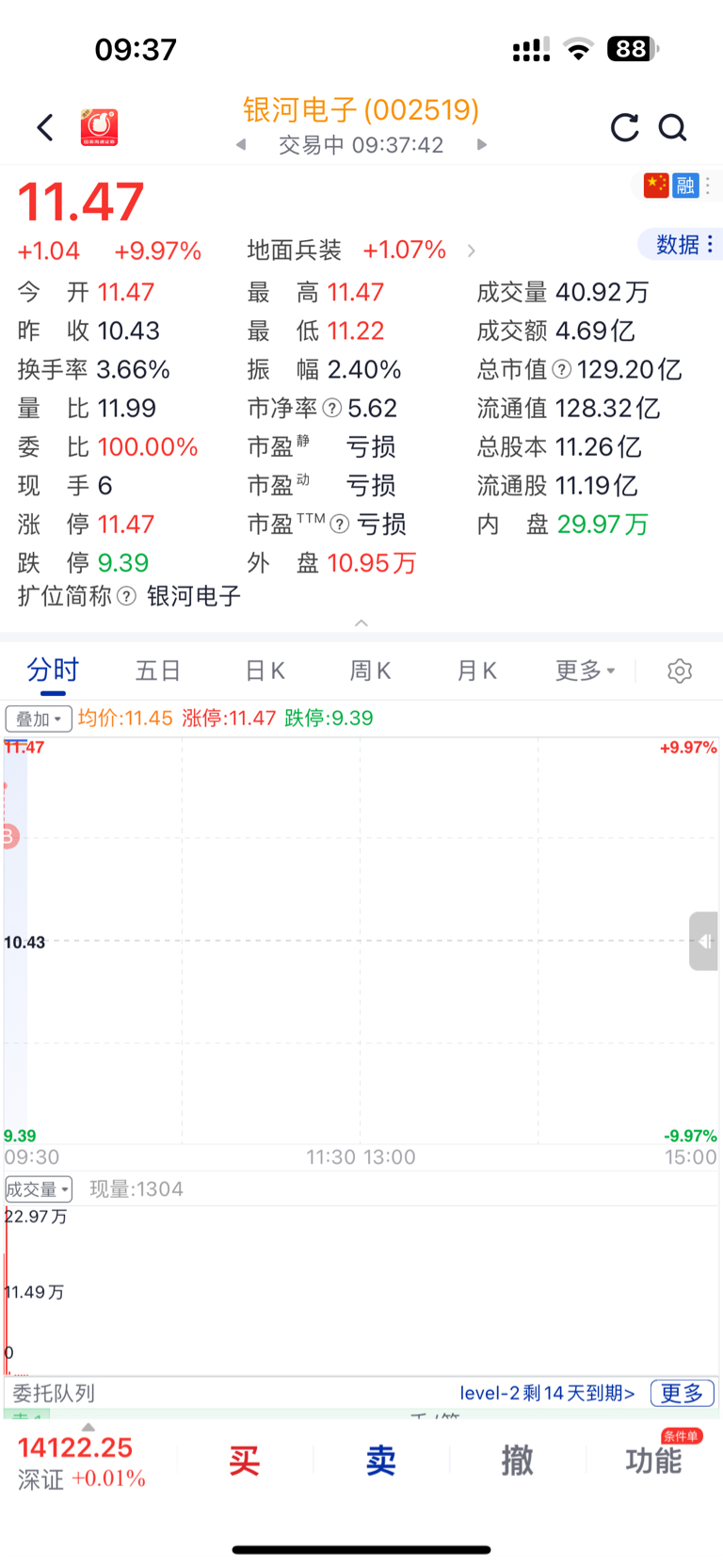Viewport: 723px width, 1568px height.
Task: Tap the 量比 11.99 value
Action: 126,408
